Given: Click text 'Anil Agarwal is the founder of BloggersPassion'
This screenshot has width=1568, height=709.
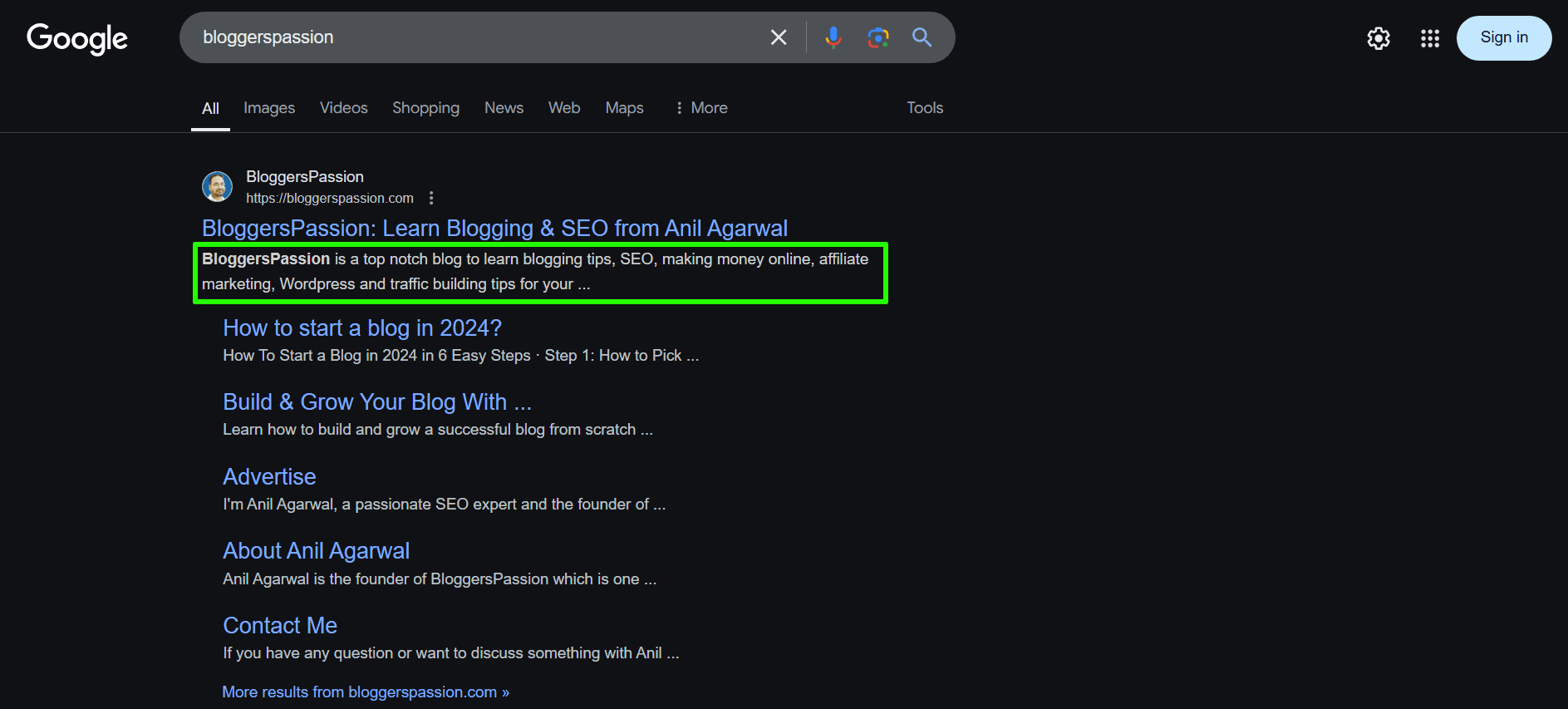Looking at the screenshot, I should (x=386, y=579).
